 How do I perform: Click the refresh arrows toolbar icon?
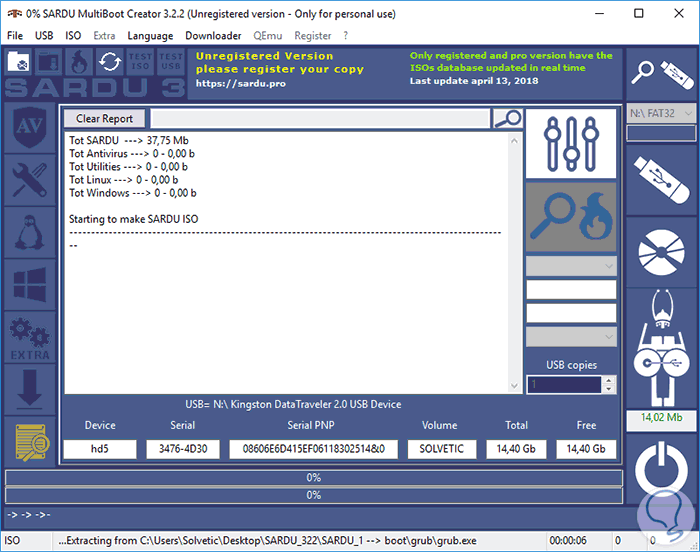pyautogui.click(x=109, y=62)
